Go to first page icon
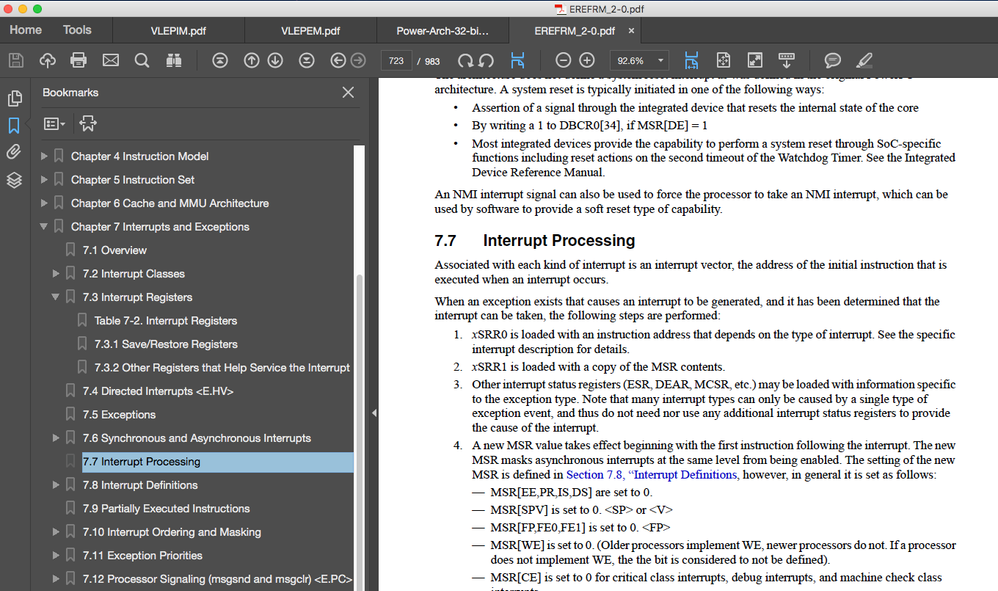Image resolution: width=998 pixels, height=591 pixels. point(220,60)
